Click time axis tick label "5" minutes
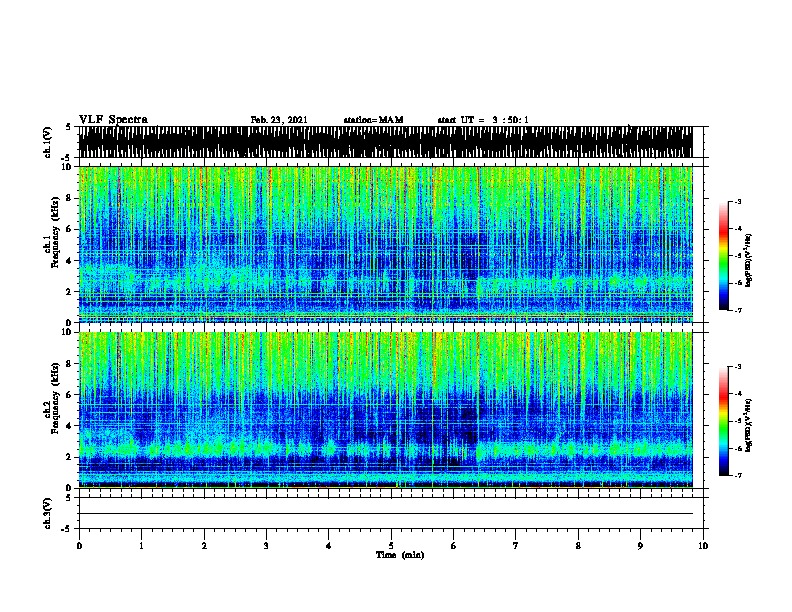The height and width of the screenshot is (612, 792). [391, 546]
